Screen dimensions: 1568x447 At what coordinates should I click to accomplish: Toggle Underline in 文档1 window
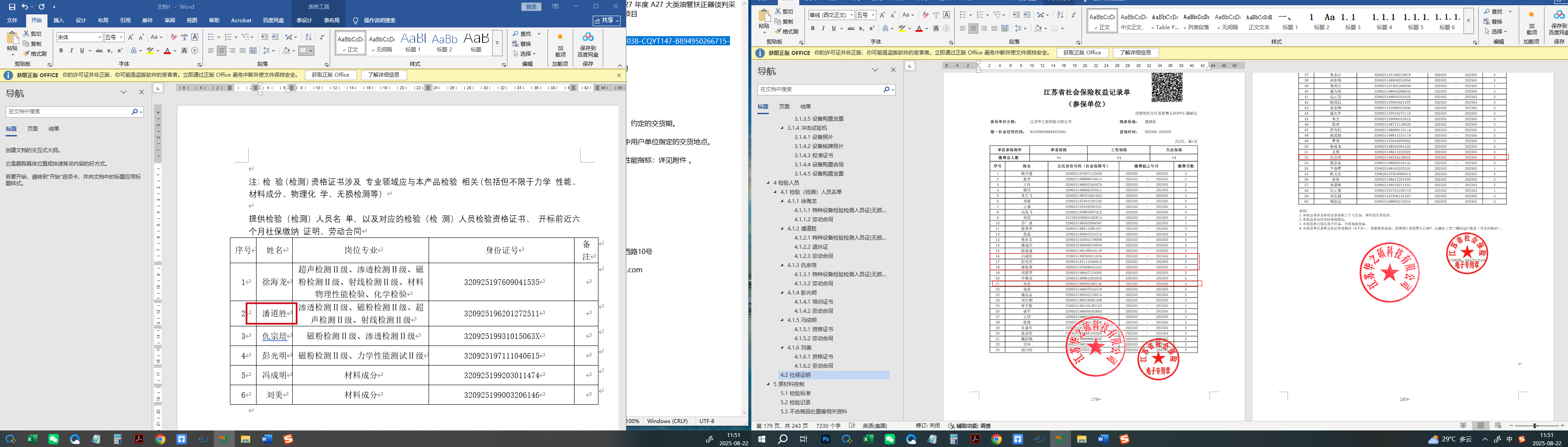pos(81,51)
